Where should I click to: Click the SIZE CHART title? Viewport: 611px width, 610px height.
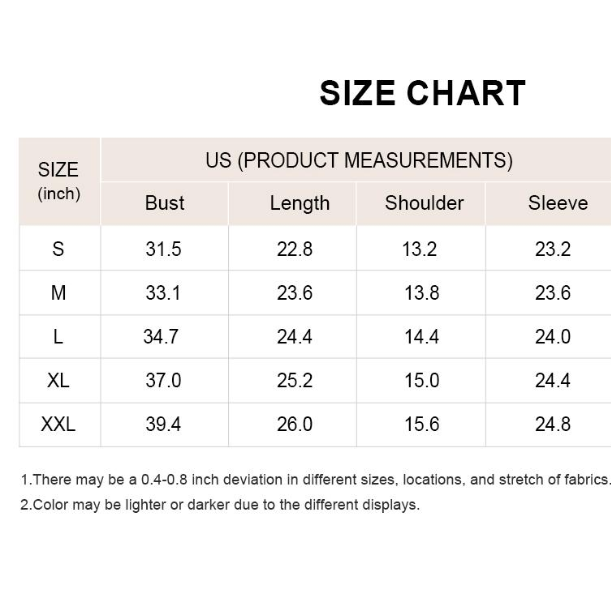[x=422, y=93]
